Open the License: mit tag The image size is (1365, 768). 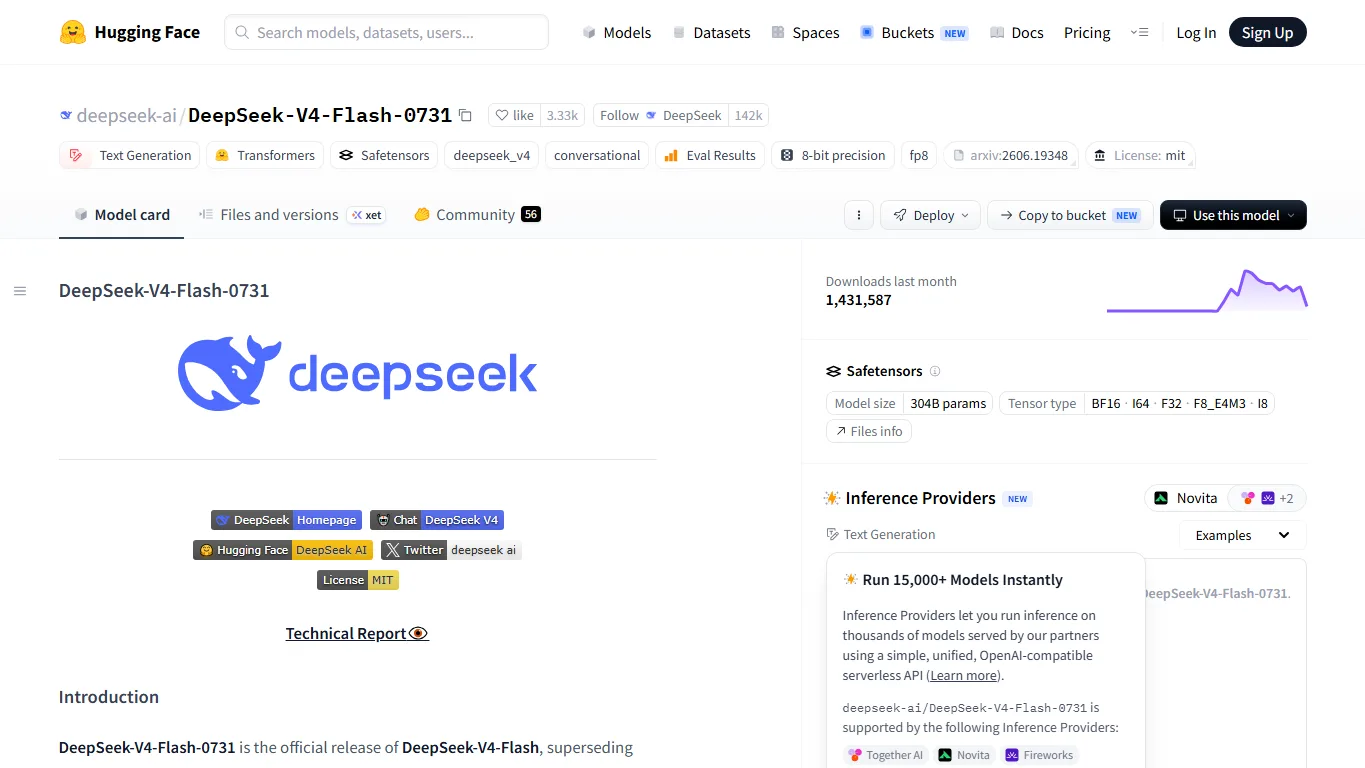[1140, 155]
